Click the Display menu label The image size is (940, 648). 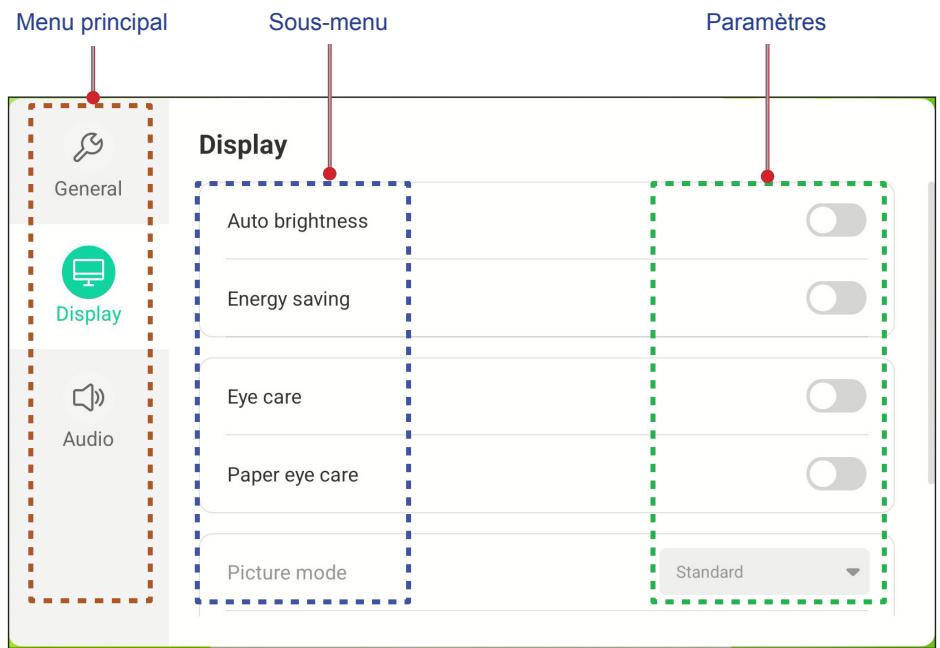(88, 314)
